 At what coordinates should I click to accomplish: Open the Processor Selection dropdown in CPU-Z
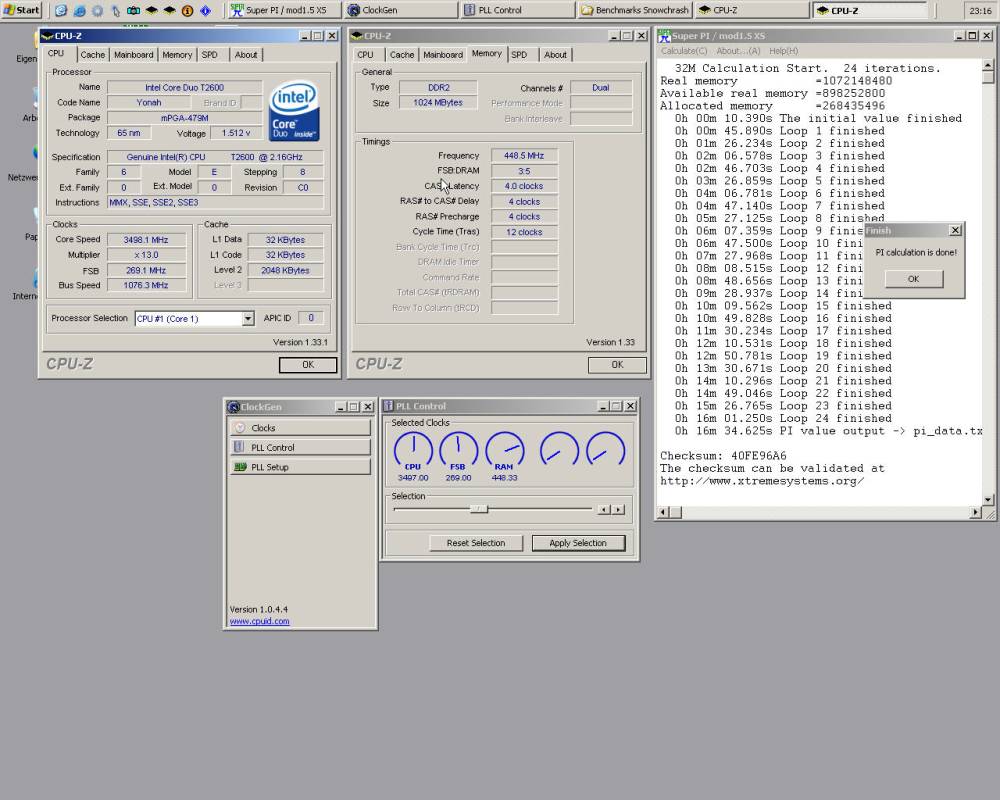click(248, 318)
